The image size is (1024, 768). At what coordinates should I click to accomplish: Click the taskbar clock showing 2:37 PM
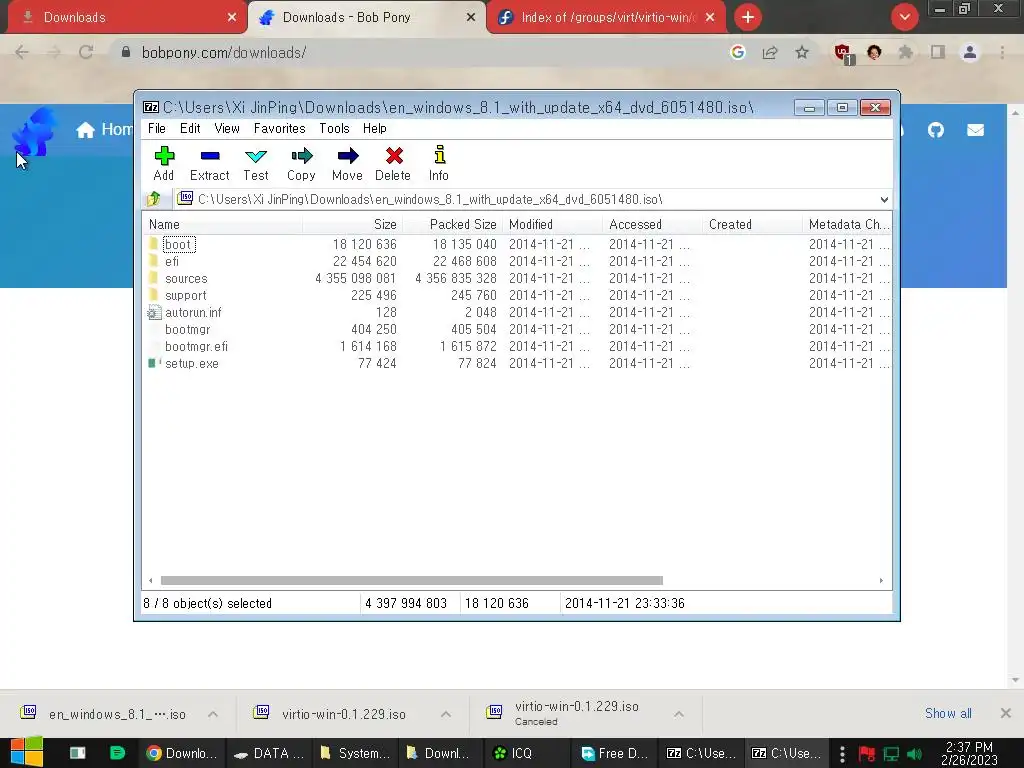tap(969, 753)
